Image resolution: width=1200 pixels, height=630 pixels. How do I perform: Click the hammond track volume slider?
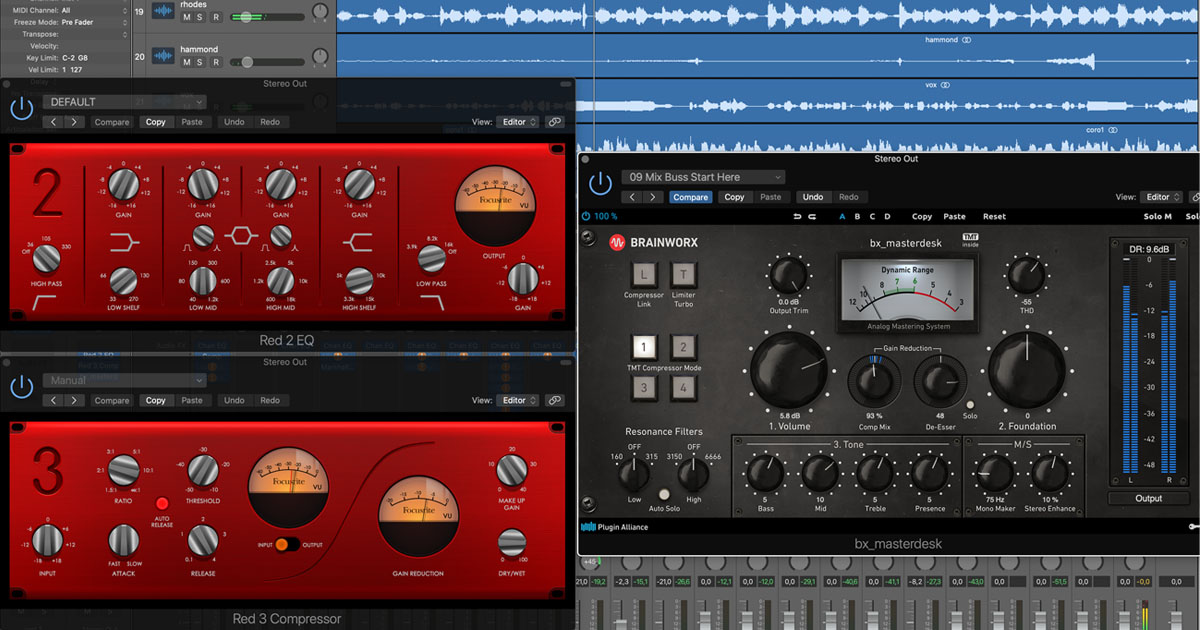[x=266, y=62]
